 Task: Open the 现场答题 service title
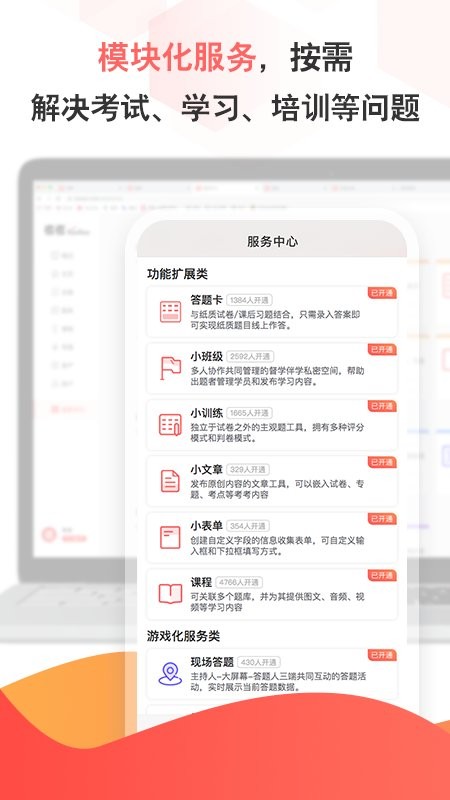[x=212, y=662]
